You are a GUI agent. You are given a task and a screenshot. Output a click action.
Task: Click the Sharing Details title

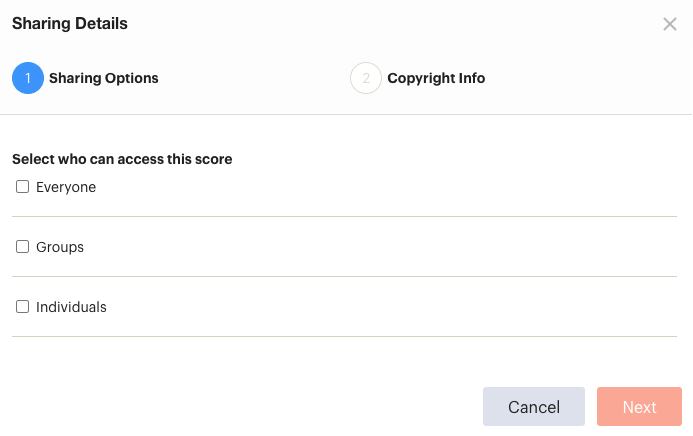click(x=69, y=23)
